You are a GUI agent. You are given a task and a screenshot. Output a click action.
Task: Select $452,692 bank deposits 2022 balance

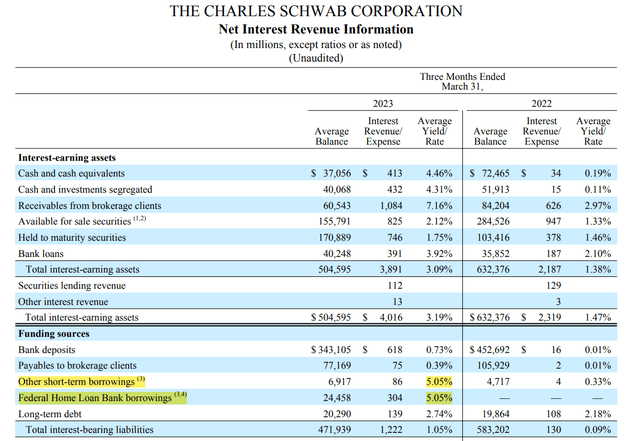point(489,350)
